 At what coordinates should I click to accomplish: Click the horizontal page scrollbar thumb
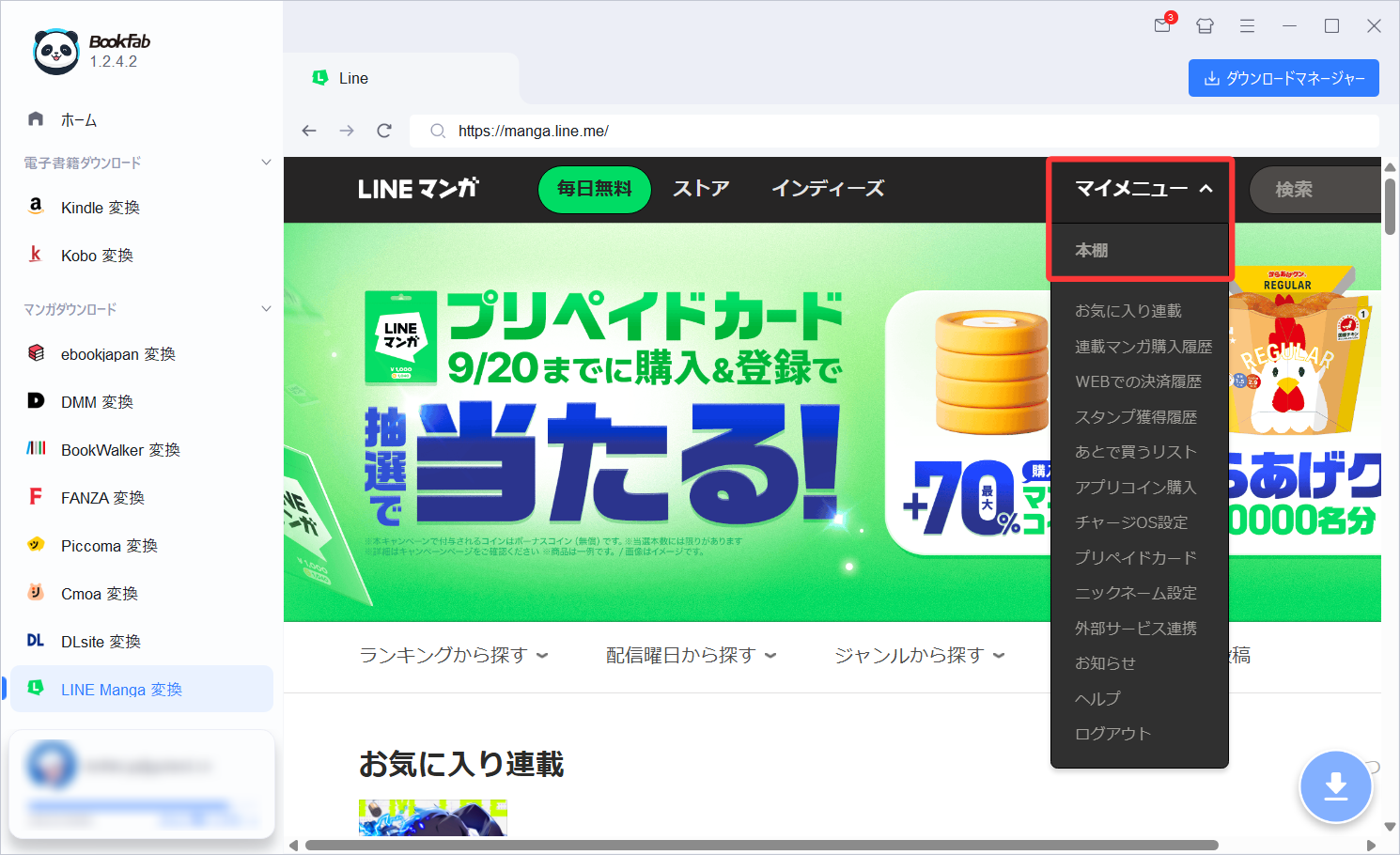pyautogui.click(x=761, y=845)
